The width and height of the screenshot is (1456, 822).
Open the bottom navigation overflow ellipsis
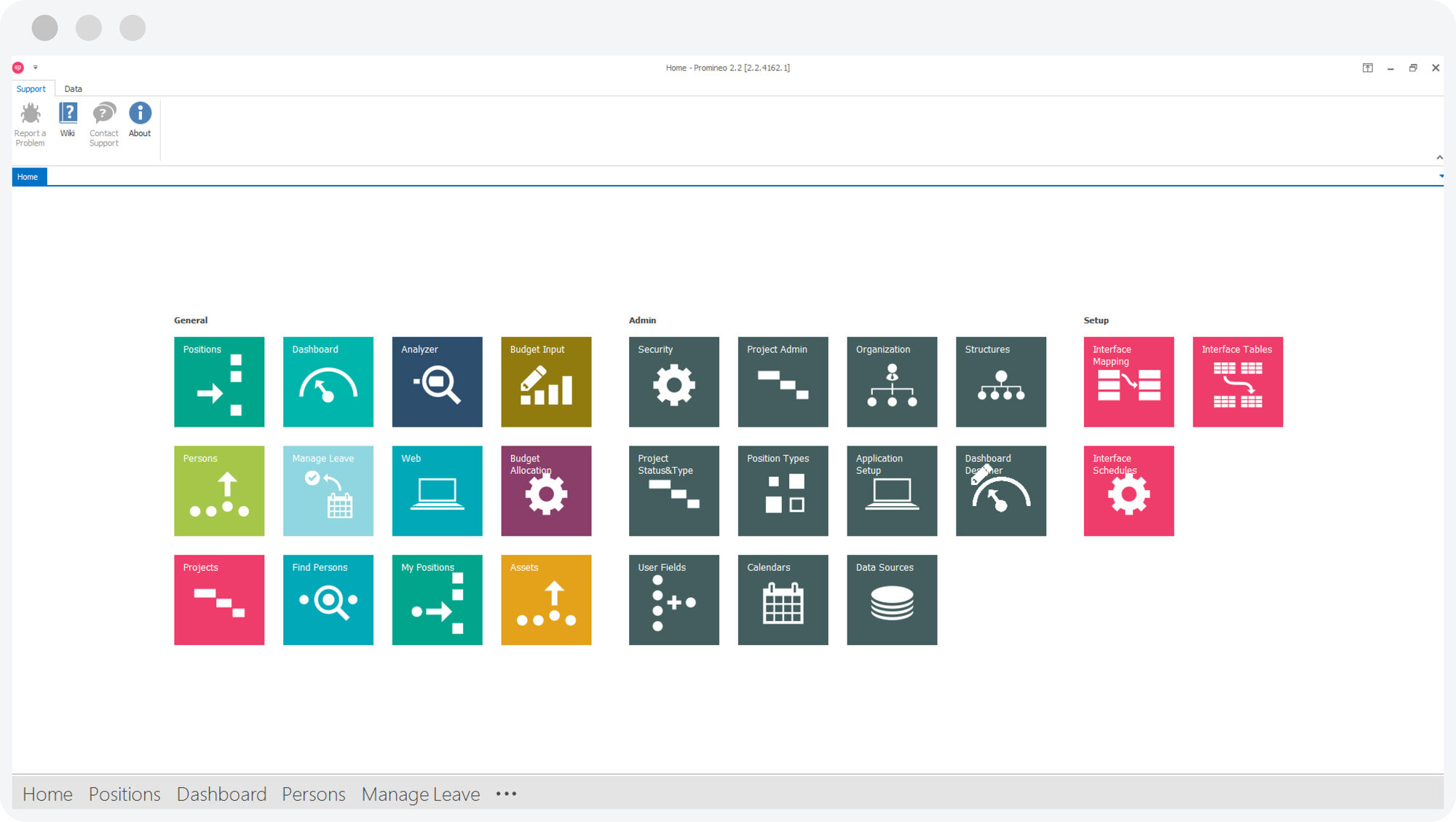point(507,794)
